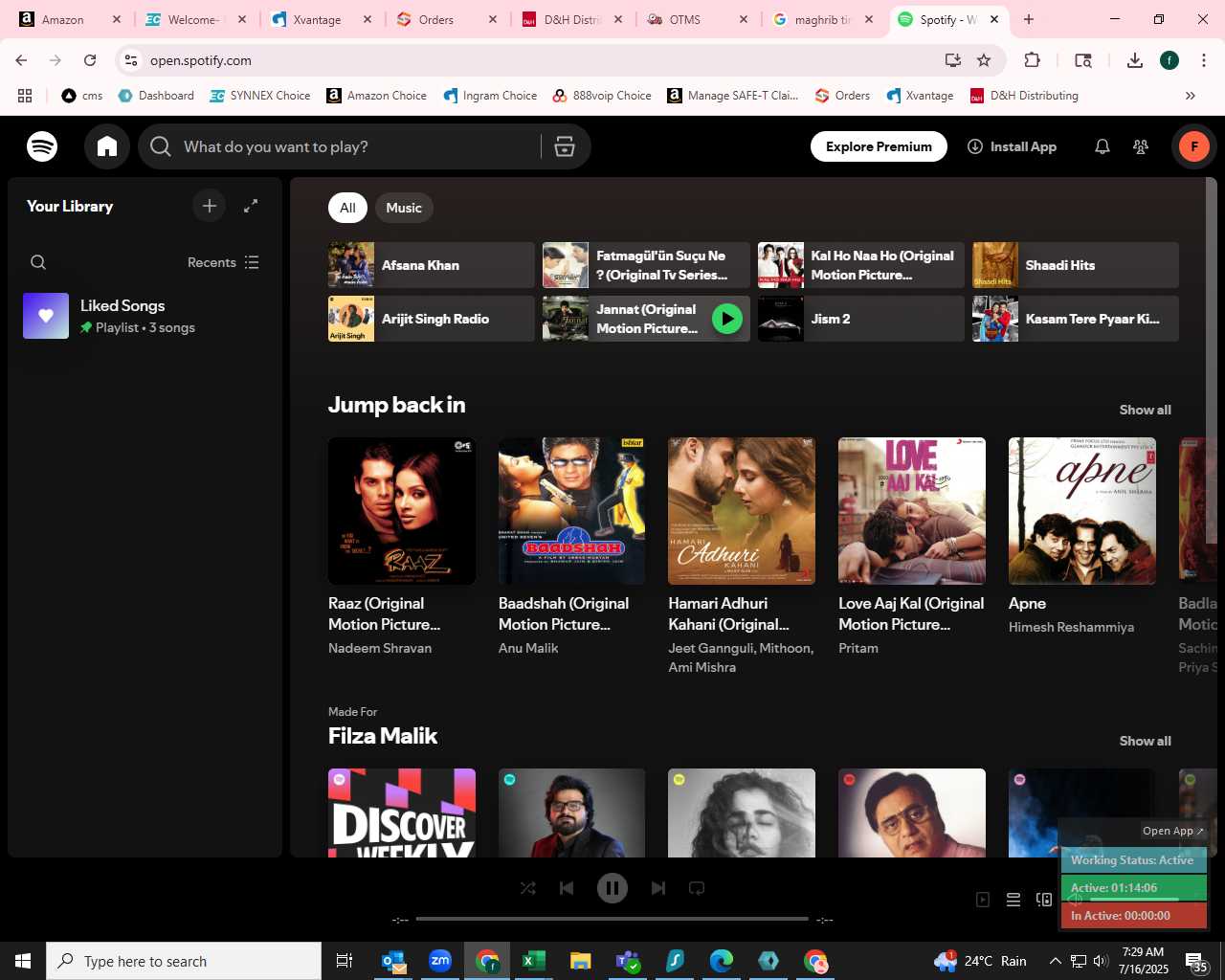Click the search magnifier in top bar
The width and height of the screenshot is (1225, 980).
coord(161,146)
